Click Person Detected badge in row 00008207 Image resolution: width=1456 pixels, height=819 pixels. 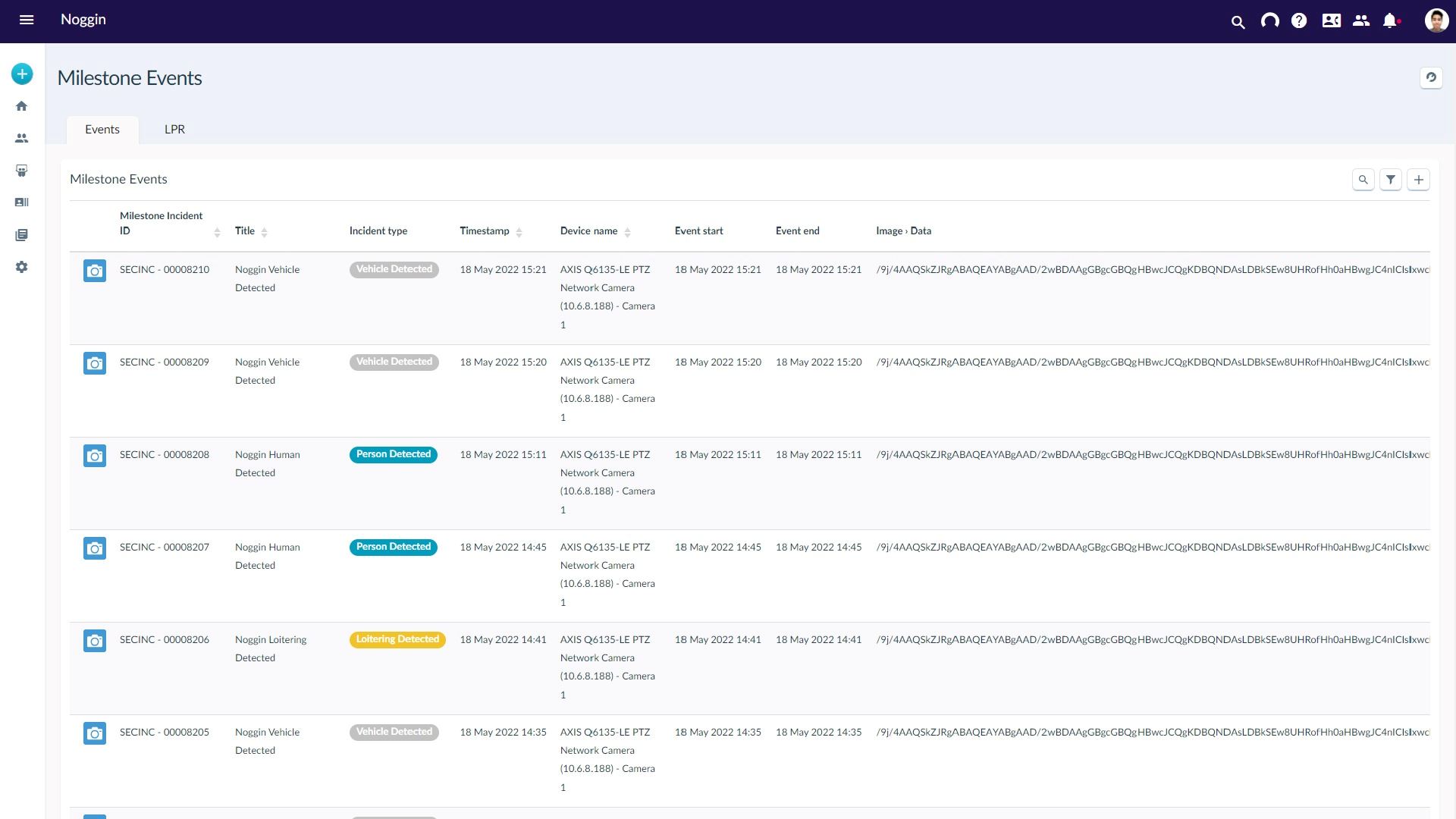pyautogui.click(x=393, y=547)
